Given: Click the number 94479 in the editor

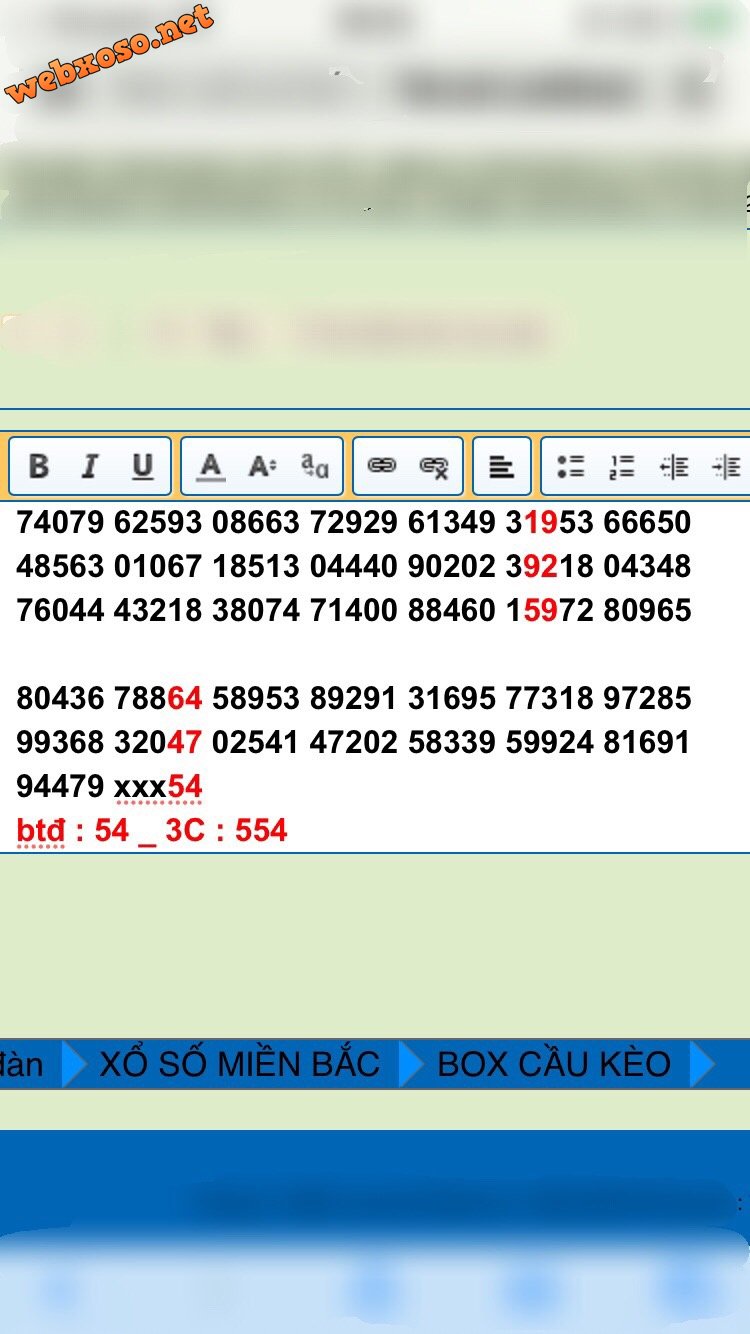Looking at the screenshot, I should point(60,786).
